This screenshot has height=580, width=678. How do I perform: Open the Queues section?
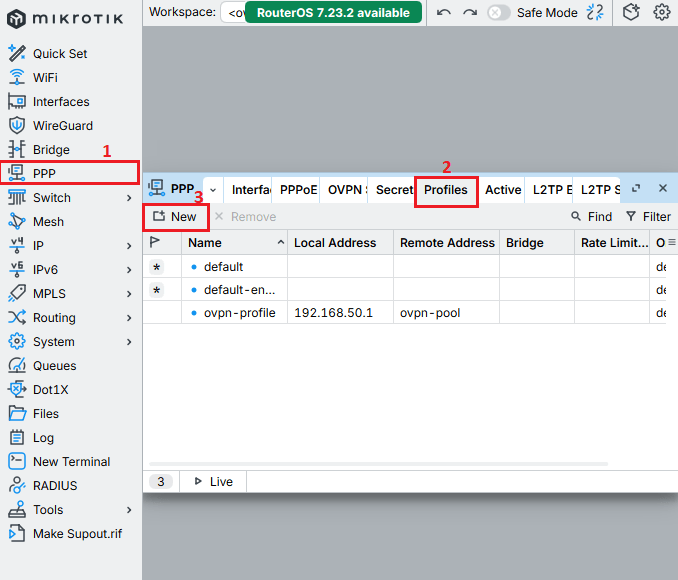[x=42, y=365]
